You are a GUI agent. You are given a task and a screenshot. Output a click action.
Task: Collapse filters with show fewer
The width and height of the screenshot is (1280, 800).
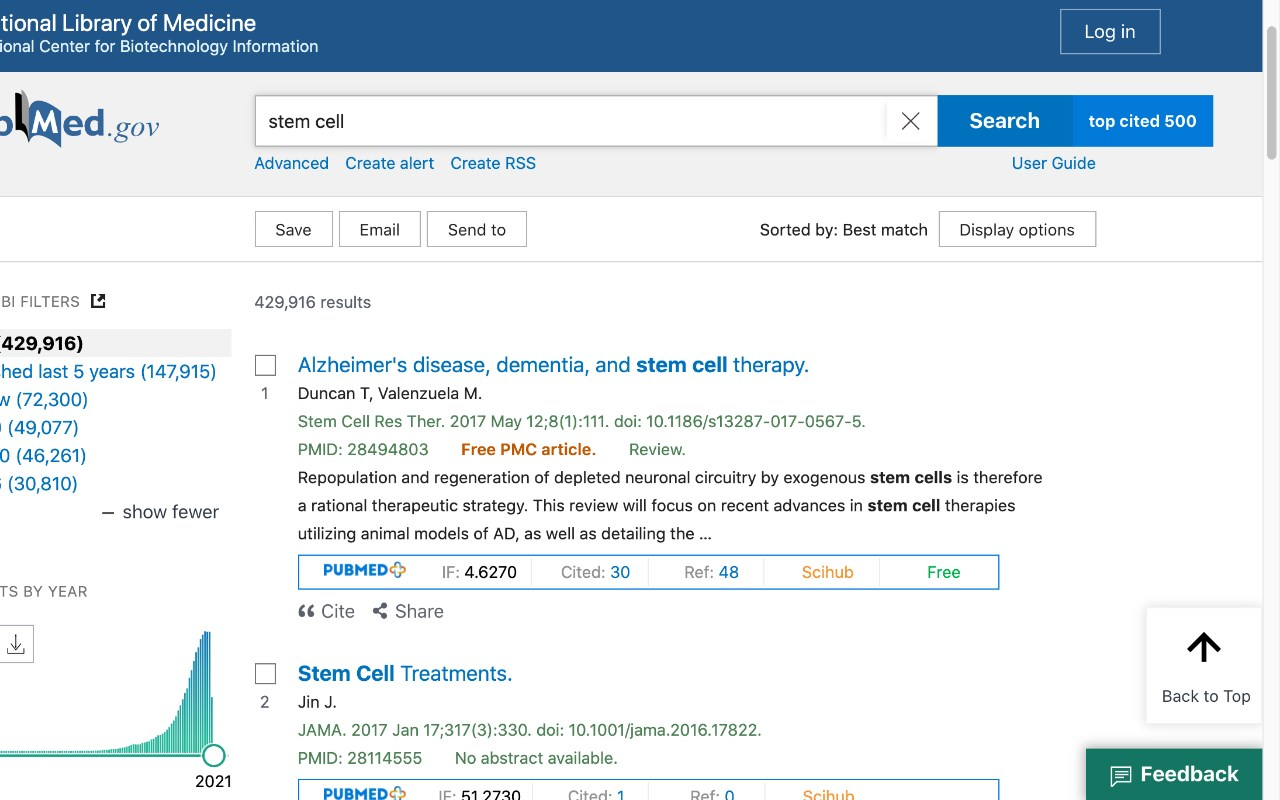[x=160, y=512]
